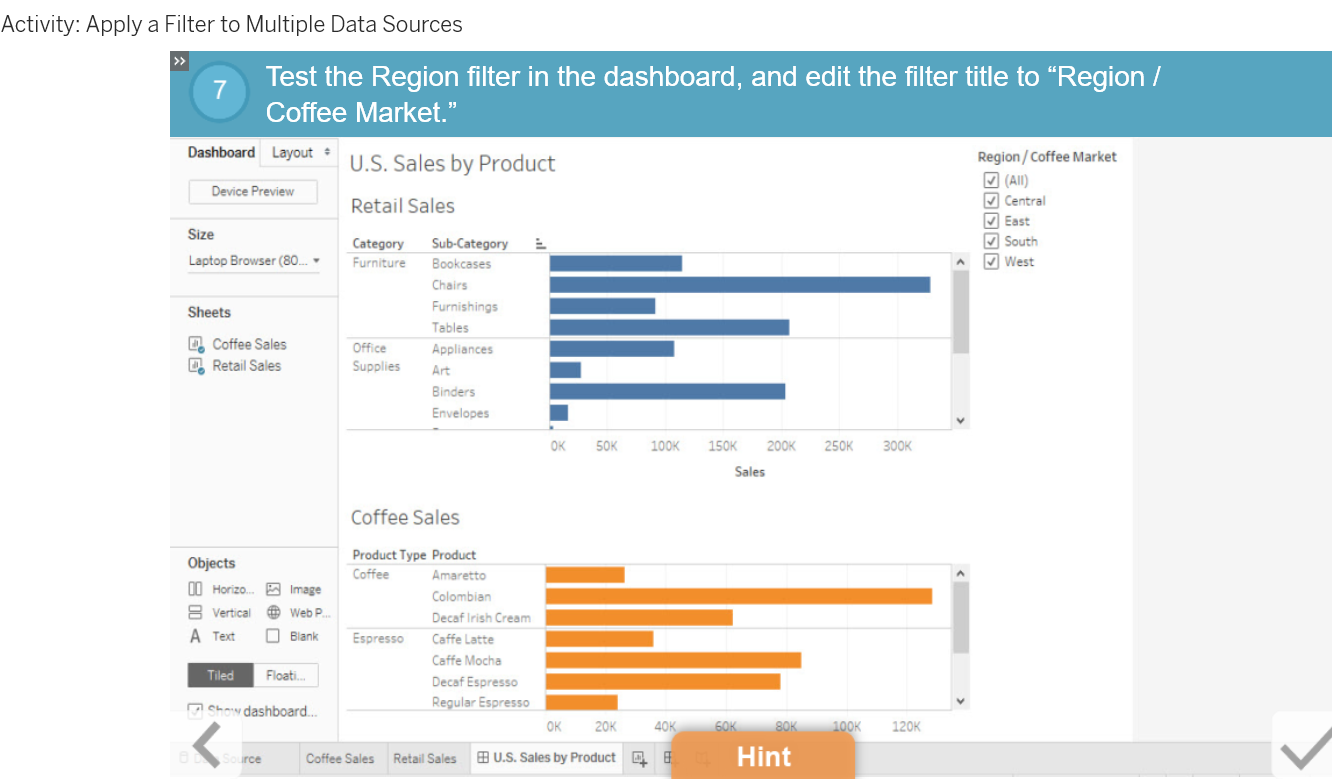Click the Bookcases row label

[x=461, y=264]
